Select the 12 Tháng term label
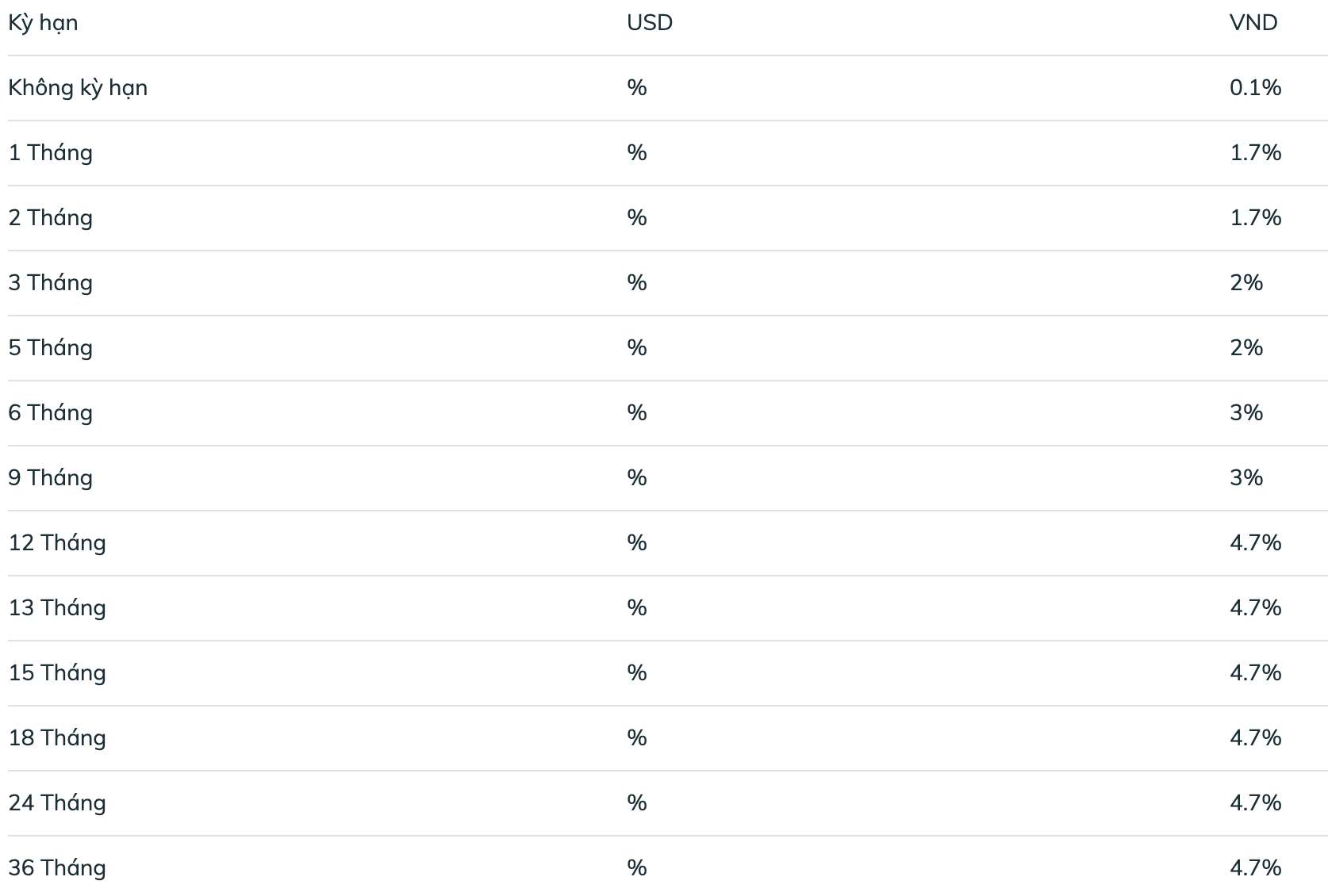The height and width of the screenshot is (896, 1328). click(57, 543)
